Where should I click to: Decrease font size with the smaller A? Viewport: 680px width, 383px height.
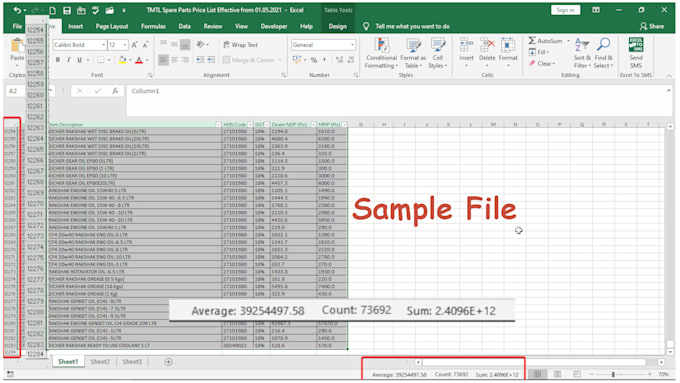[x=145, y=45]
